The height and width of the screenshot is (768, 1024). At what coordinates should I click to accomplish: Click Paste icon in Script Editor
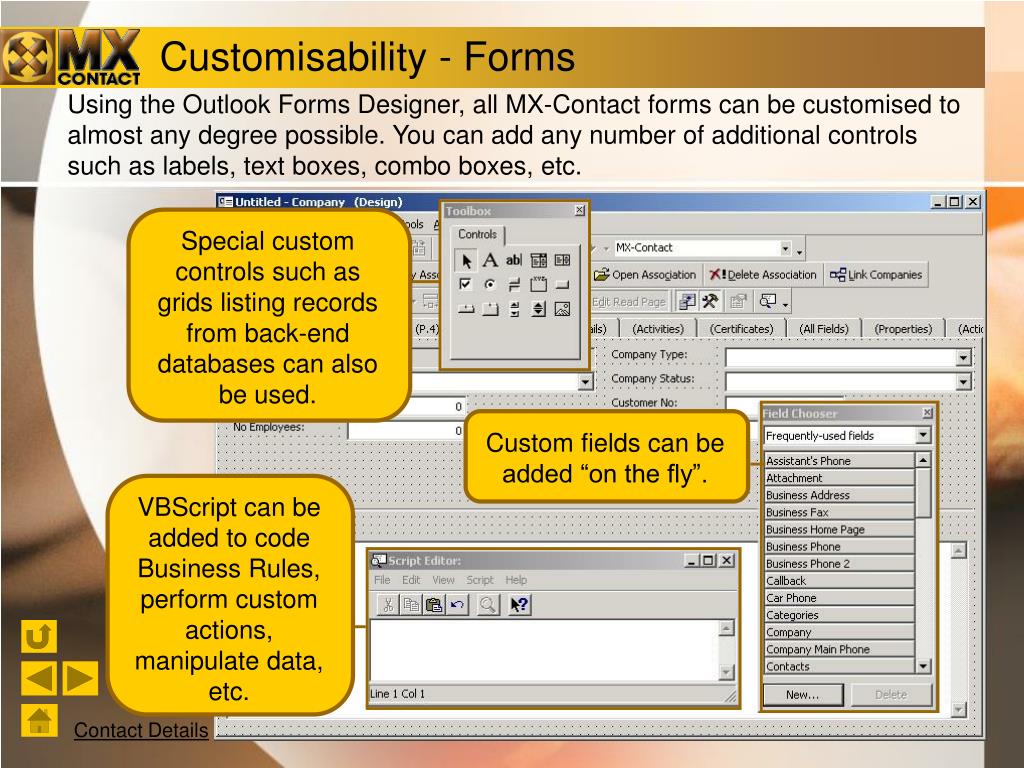point(434,605)
